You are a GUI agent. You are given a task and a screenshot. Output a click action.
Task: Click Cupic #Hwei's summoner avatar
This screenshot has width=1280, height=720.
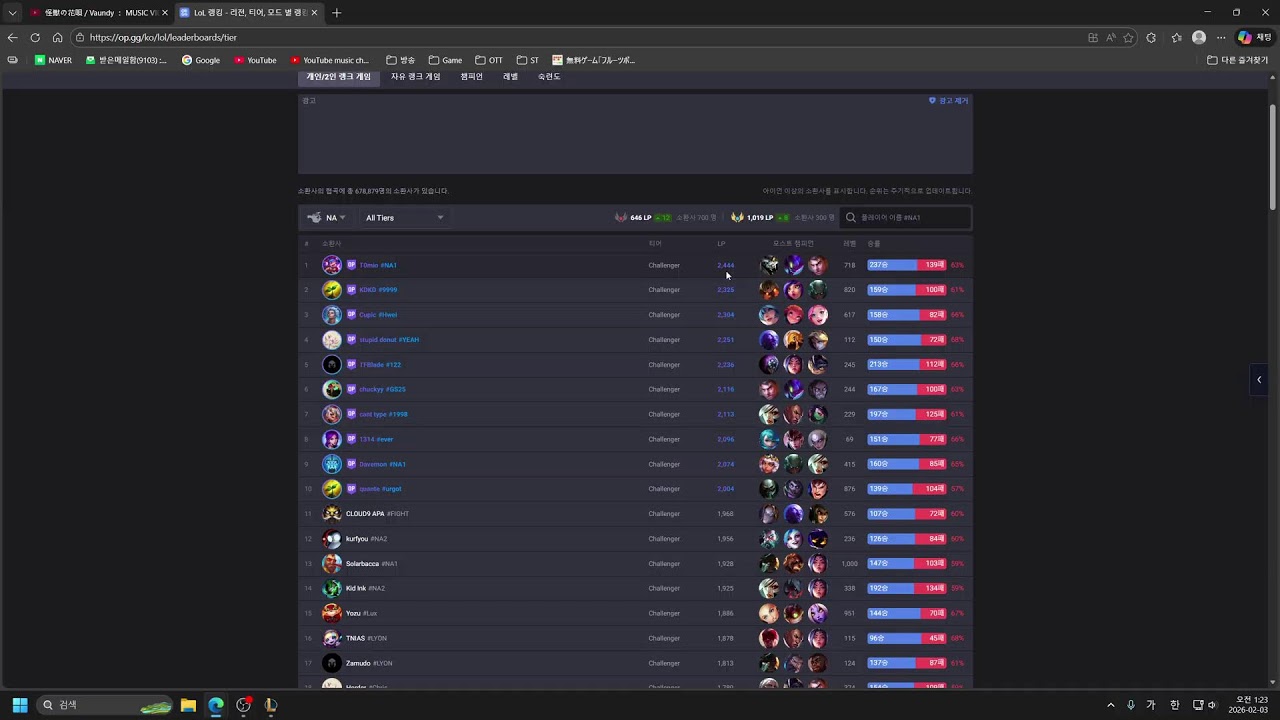pyautogui.click(x=332, y=315)
